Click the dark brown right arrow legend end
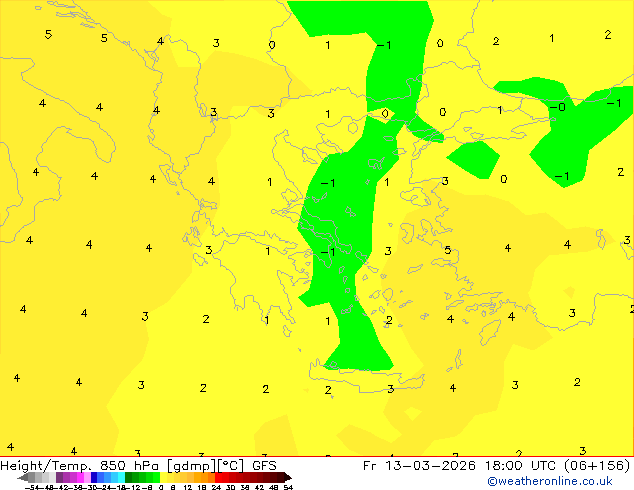Image resolution: width=634 pixels, height=490 pixels. [x=287, y=477]
